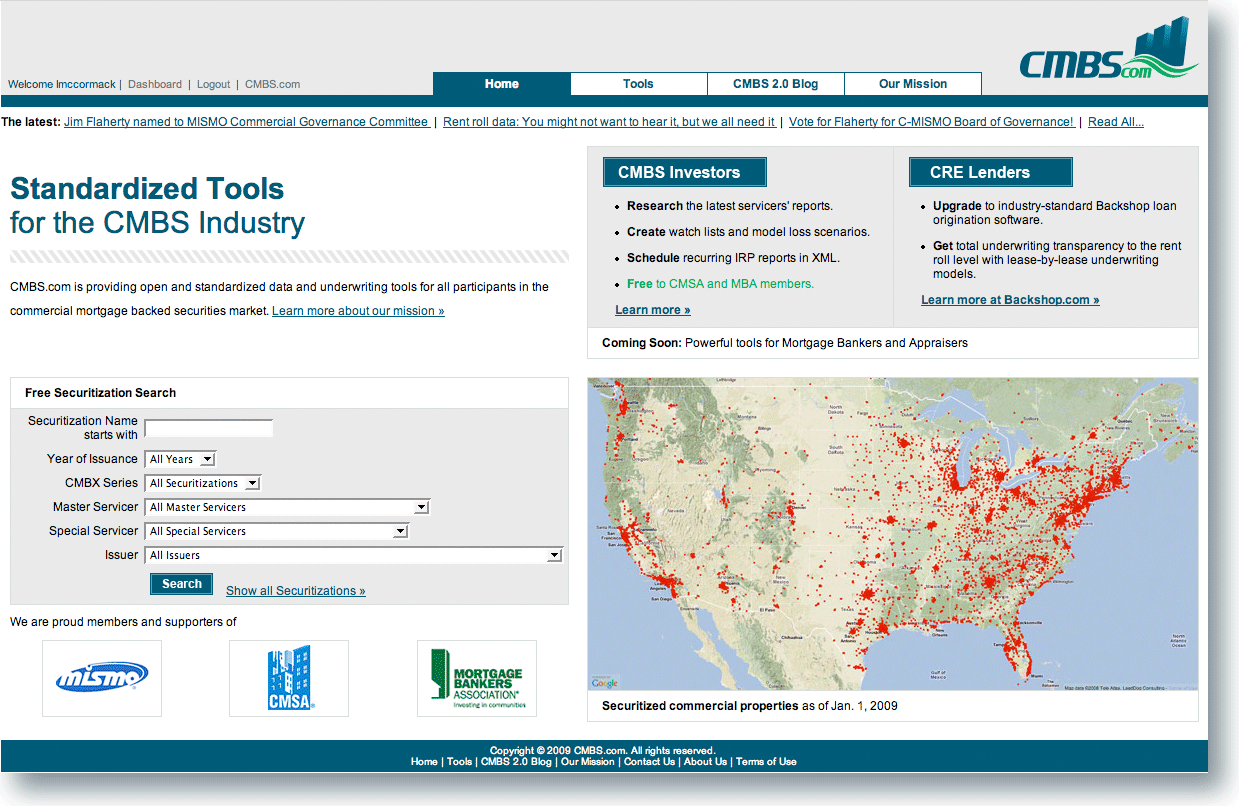Open Learn more at Backshop.com link
The height and width of the screenshot is (806, 1239).
click(1010, 300)
